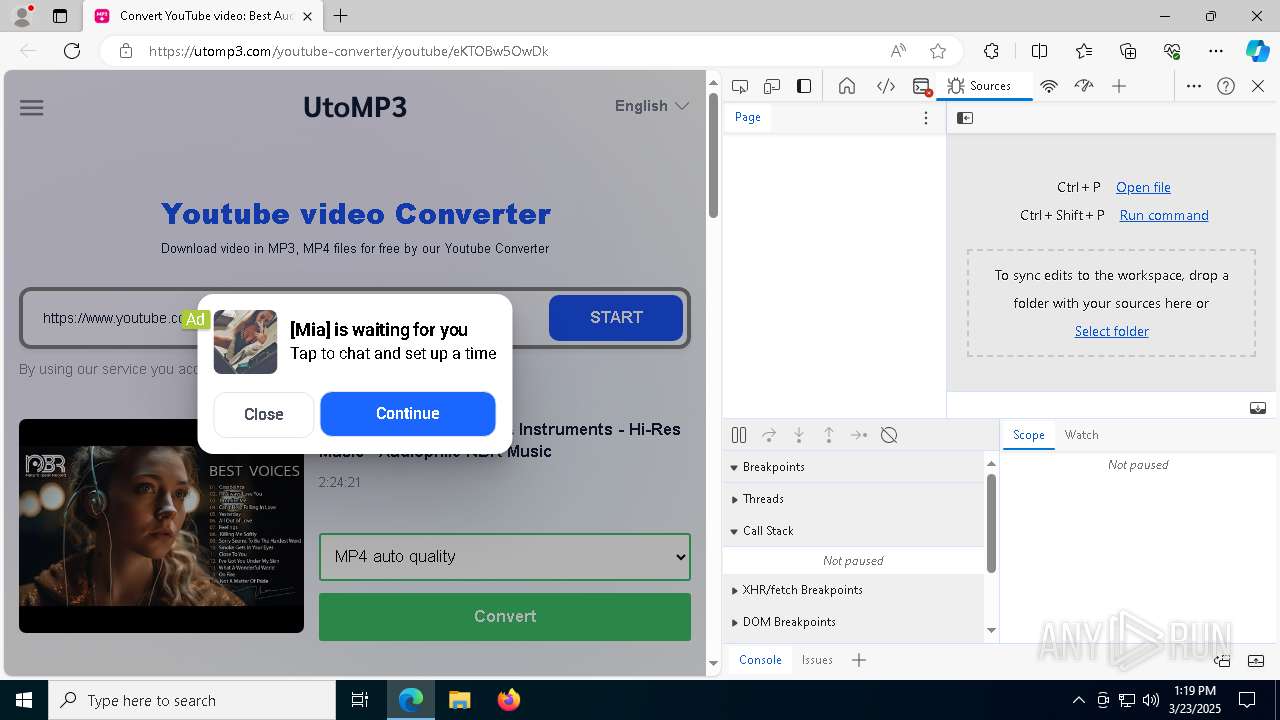Expand the Threads section
The width and height of the screenshot is (1280, 720).
tap(854, 499)
